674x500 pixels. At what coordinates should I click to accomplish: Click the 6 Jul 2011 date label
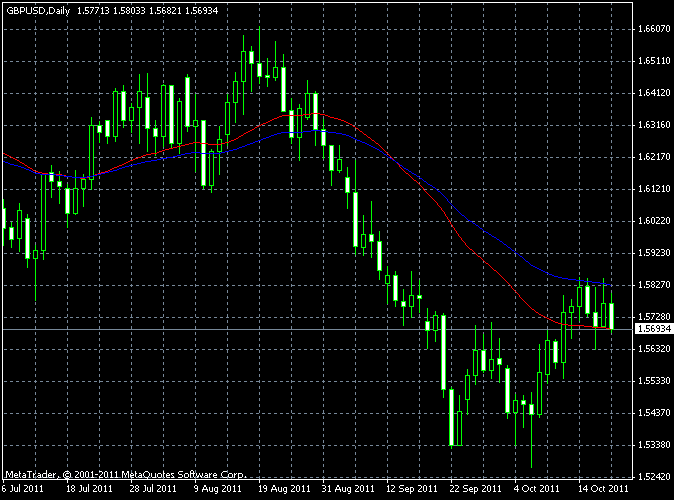(x=21, y=490)
